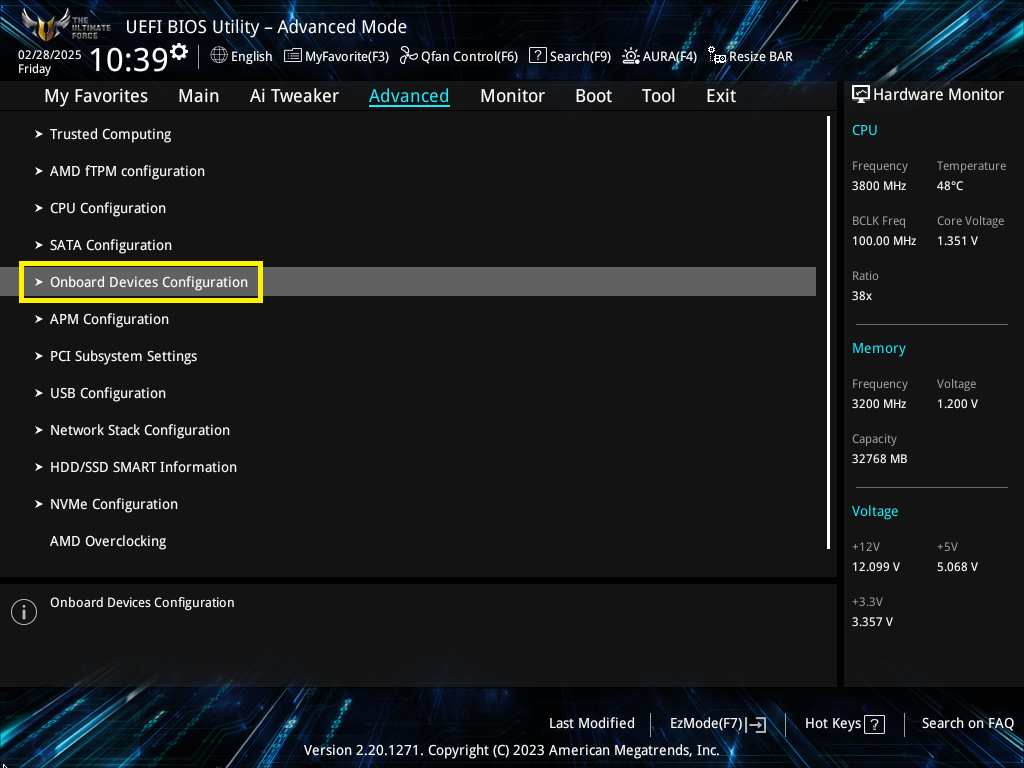
Task: Click the Ratio 38x value
Action: click(x=861, y=296)
